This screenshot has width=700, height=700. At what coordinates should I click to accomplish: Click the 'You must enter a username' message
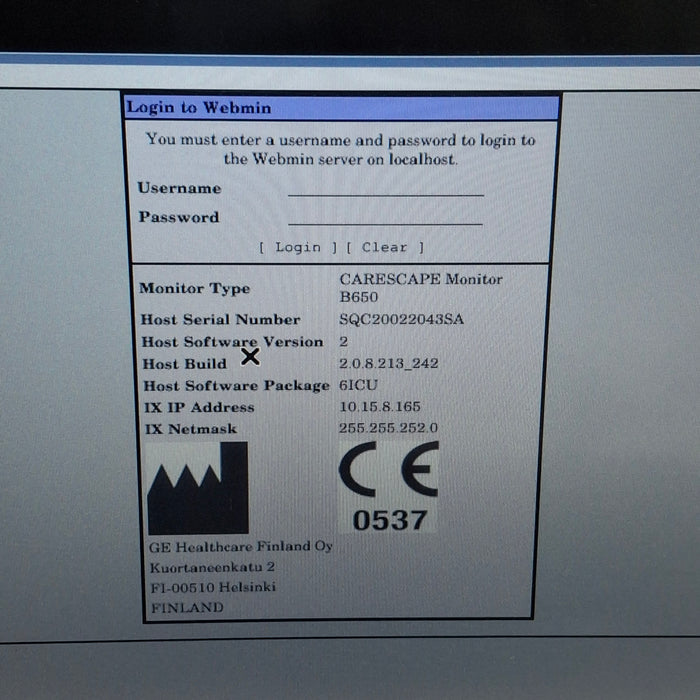[x=341, y=149]
